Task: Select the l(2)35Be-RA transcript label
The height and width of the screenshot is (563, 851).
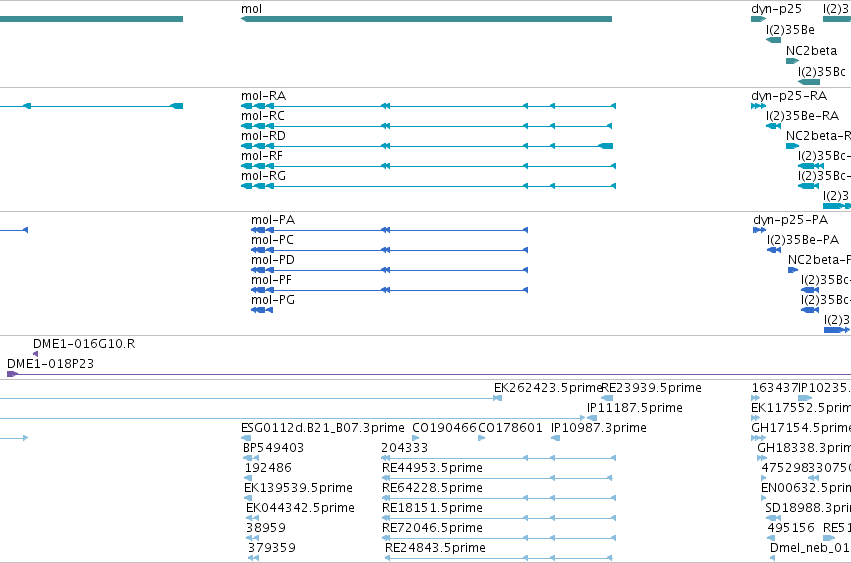Action: [802, 116]
